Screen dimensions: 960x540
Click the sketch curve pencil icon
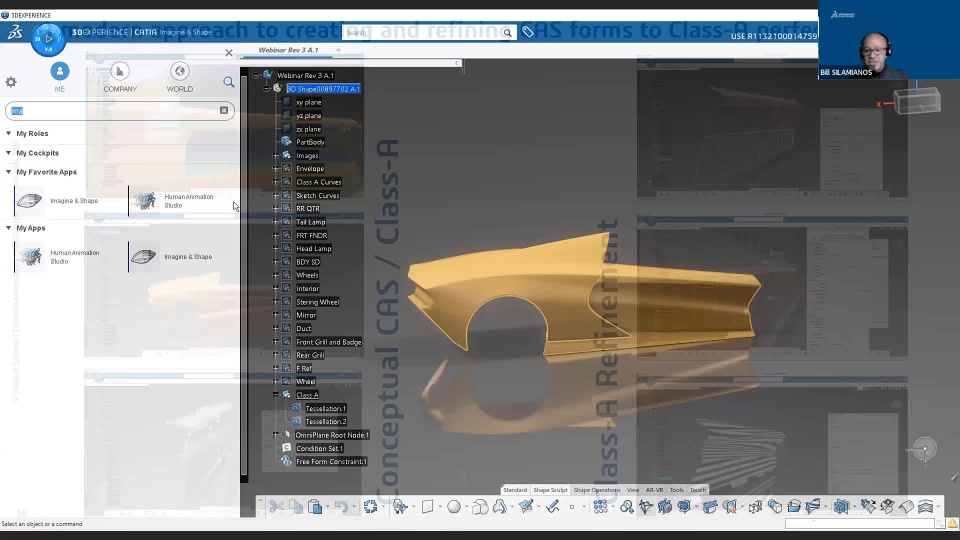pyautogui.click(x=552, y=506)
